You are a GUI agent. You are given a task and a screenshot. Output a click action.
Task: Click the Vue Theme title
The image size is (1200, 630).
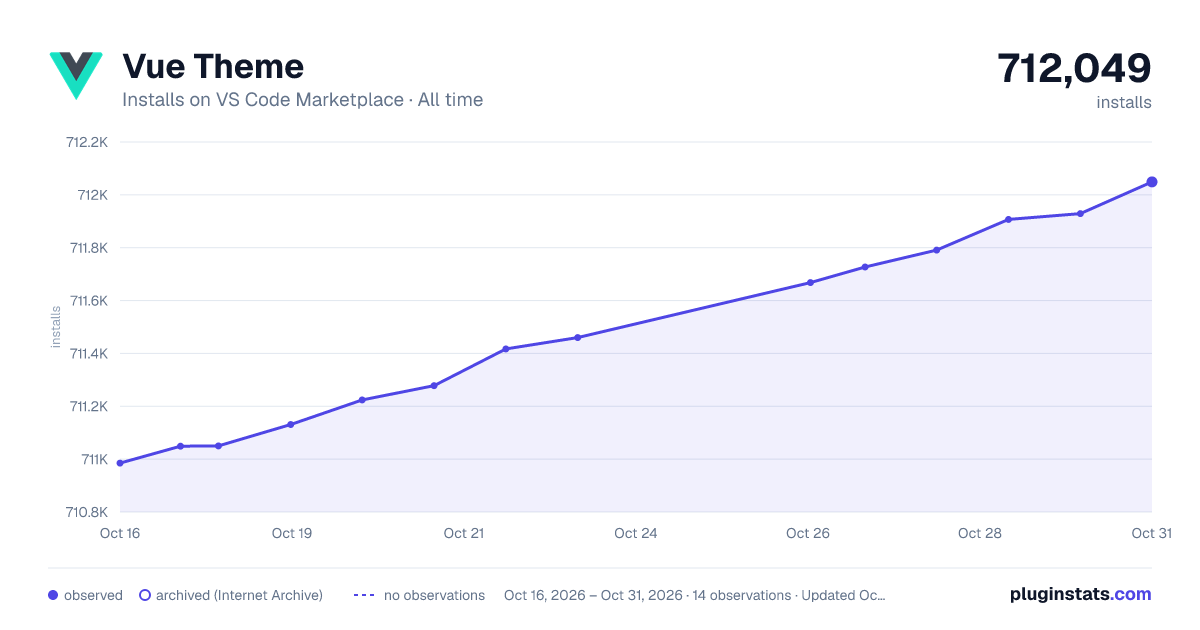coord(213,66)
